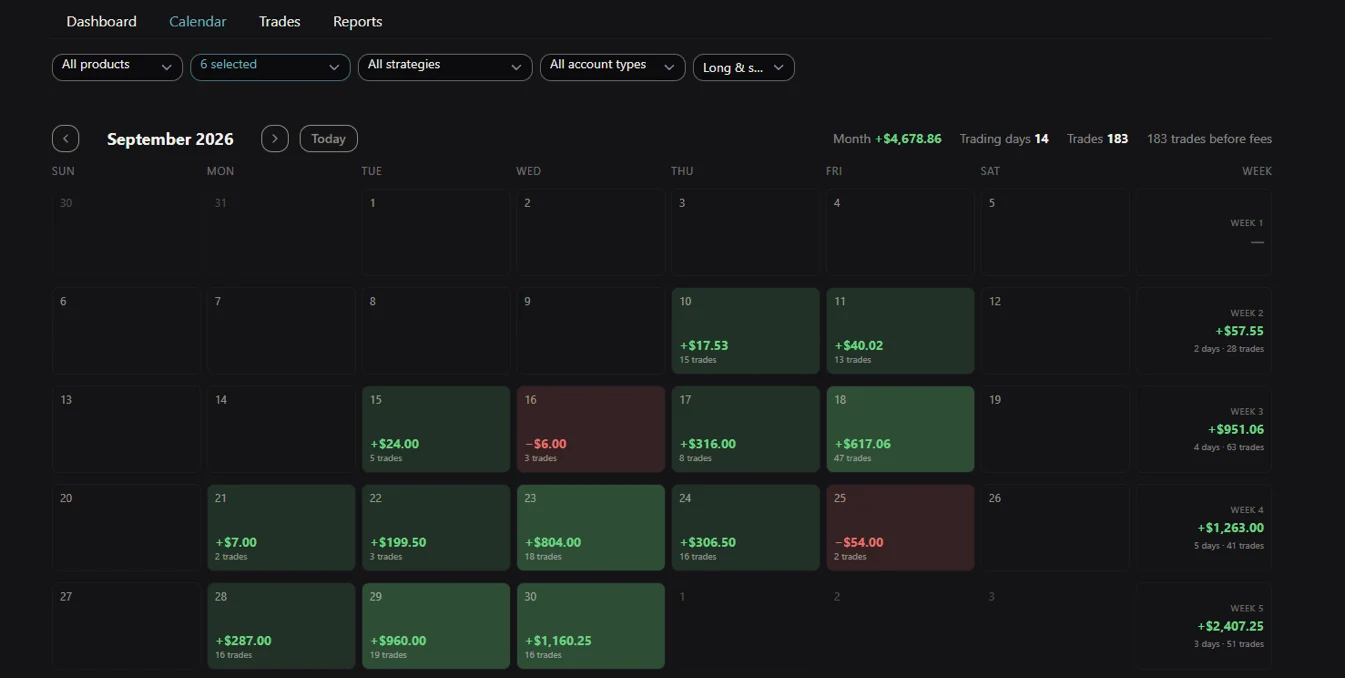Open the Dashboard tab
Image resolution: width=1345 pixels, height=678 pixels.
coord(102,21)
